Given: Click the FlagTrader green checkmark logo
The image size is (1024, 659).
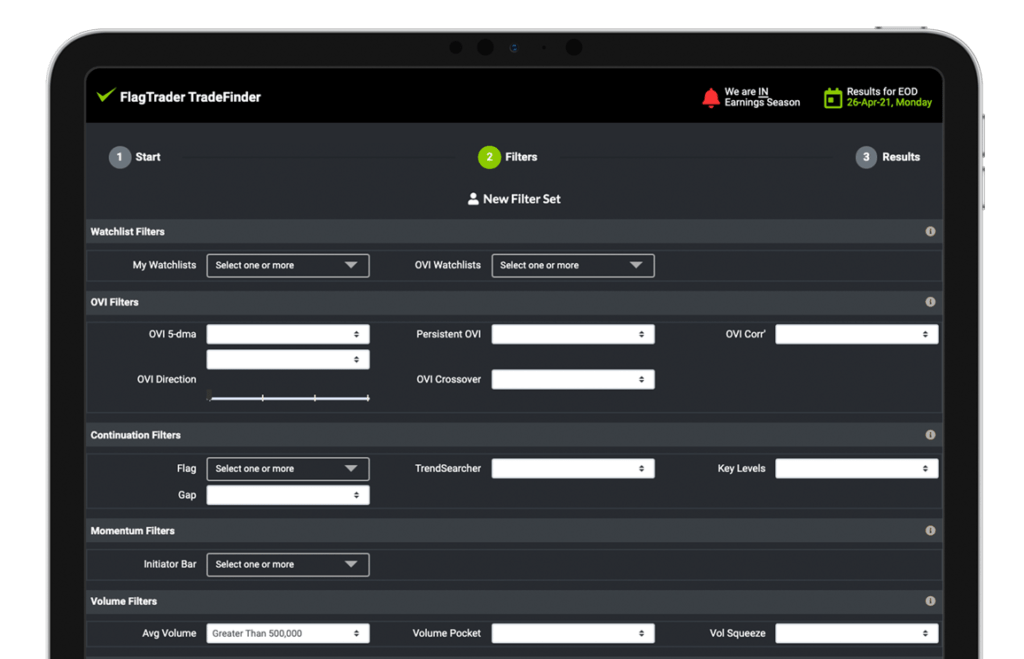Looking at the screenshot, I should click(106, 95).
